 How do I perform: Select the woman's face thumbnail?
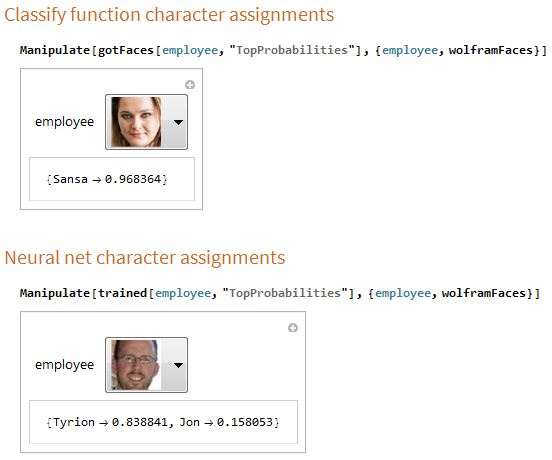click(136, 122)
